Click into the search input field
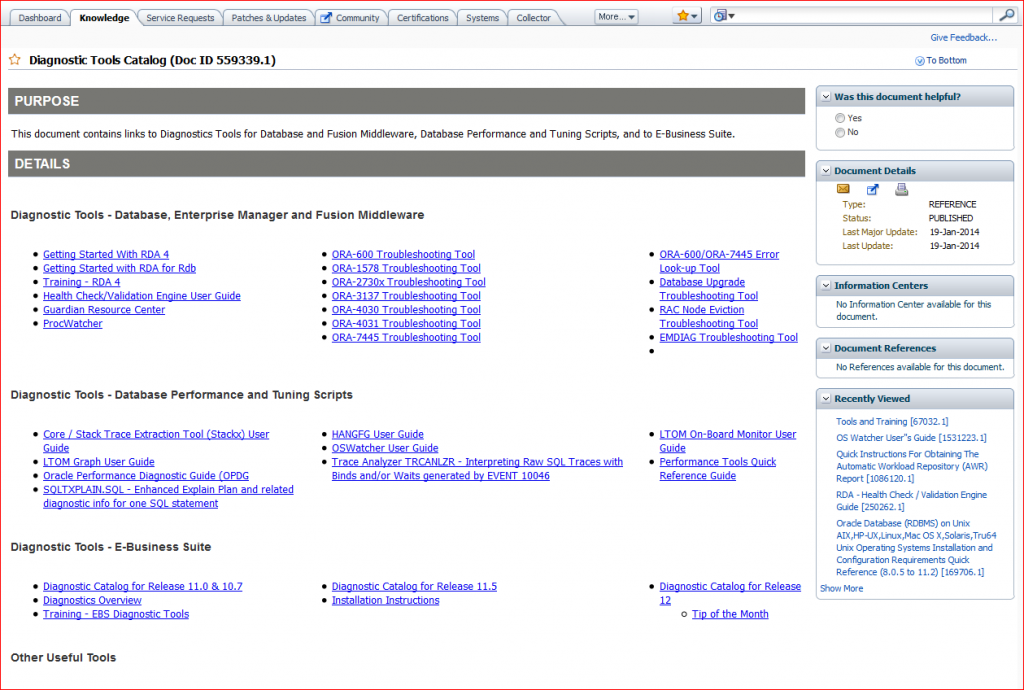The height and width of the screenshot is (690, 1024). (862, 16)
